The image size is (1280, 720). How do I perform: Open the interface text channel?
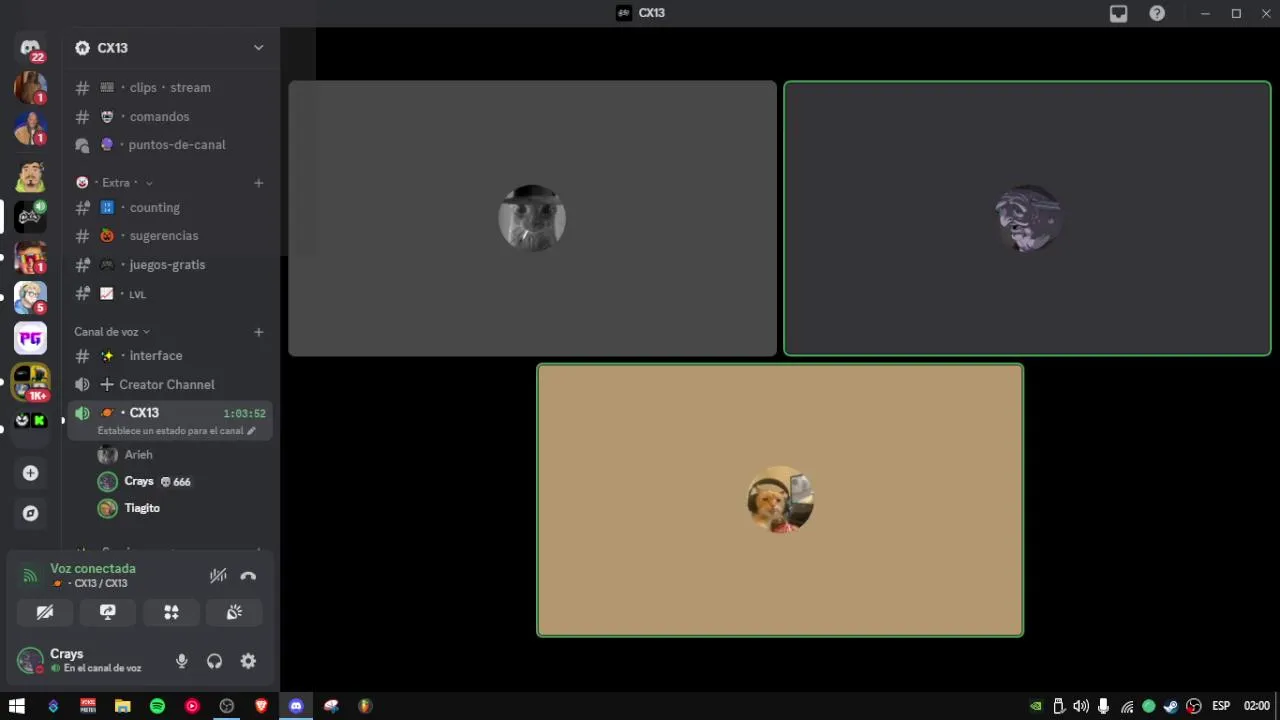pos(170,356)
